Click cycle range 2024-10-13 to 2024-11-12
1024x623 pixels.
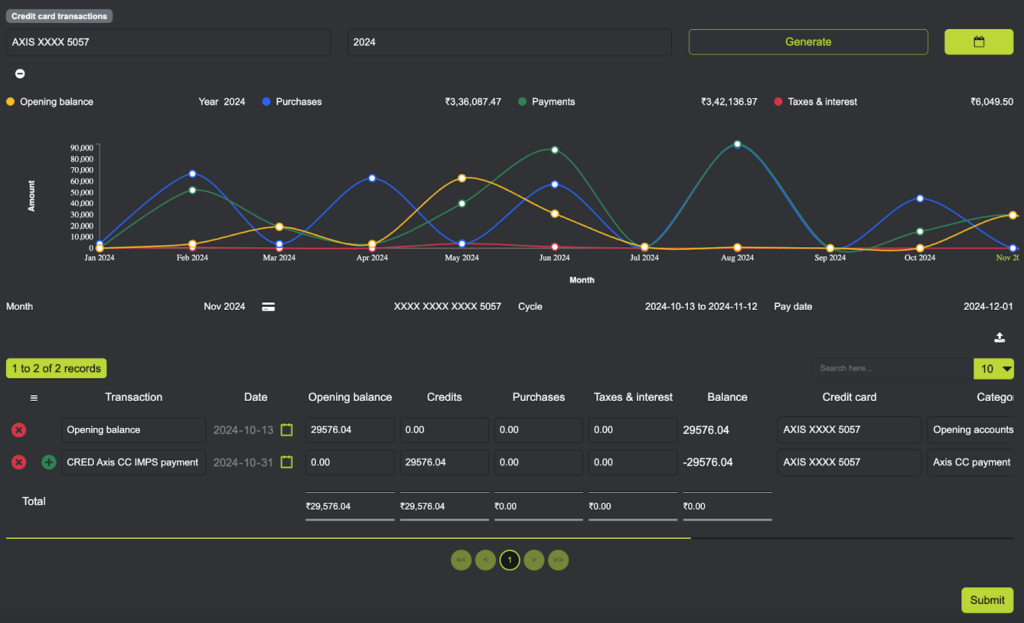click(701, 307)
